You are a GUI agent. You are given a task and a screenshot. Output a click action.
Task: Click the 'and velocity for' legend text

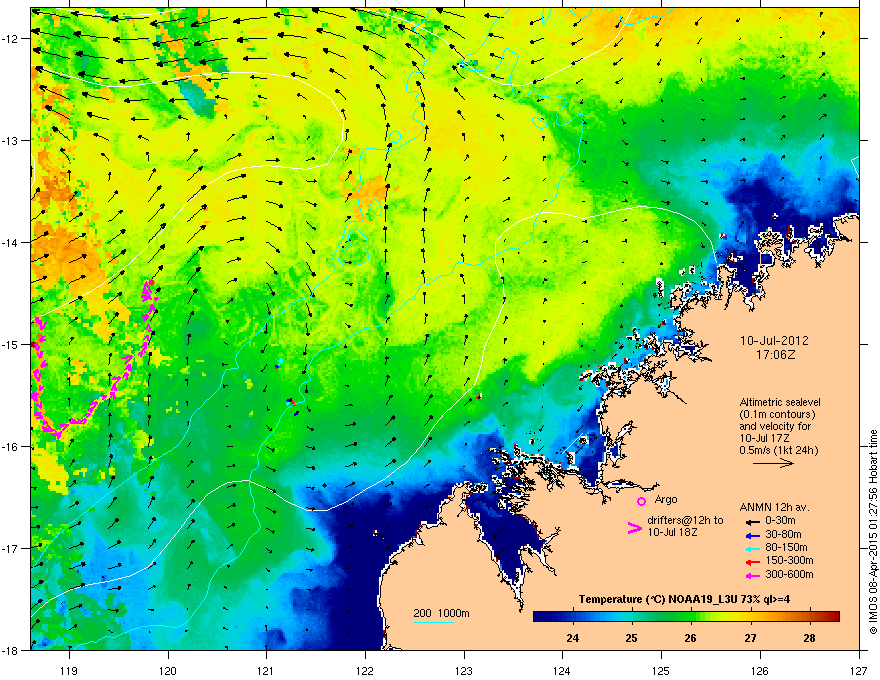tap(775, 426)
